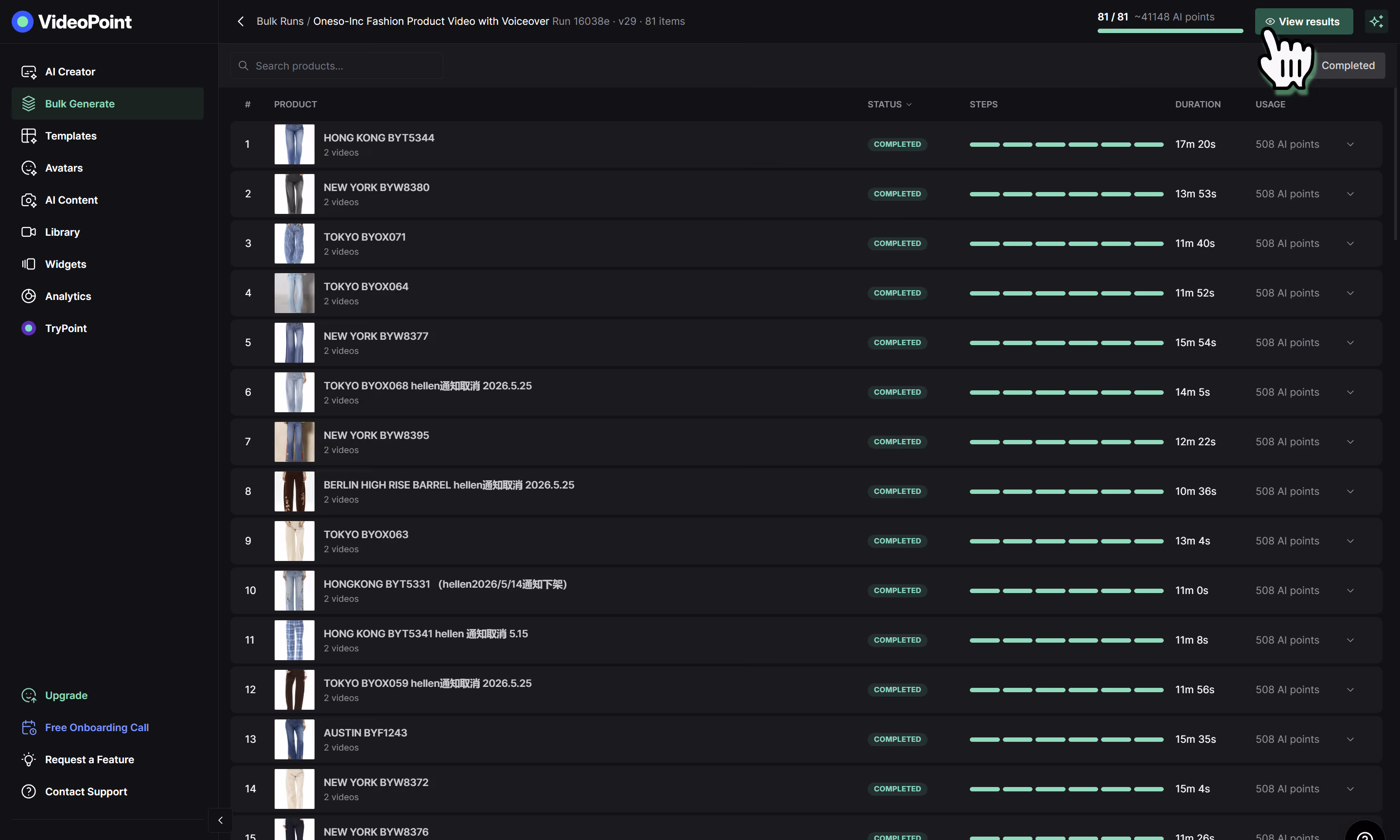
Task: Click the sparkle AI icon button in header
Action: click(x=1376, y=21)
